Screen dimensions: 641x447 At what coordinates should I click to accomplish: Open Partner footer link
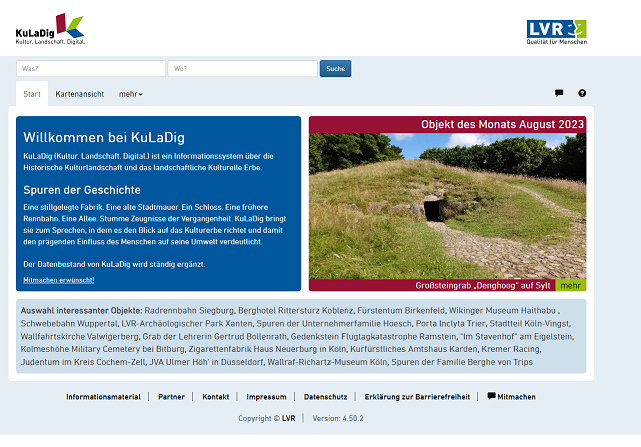171,397
